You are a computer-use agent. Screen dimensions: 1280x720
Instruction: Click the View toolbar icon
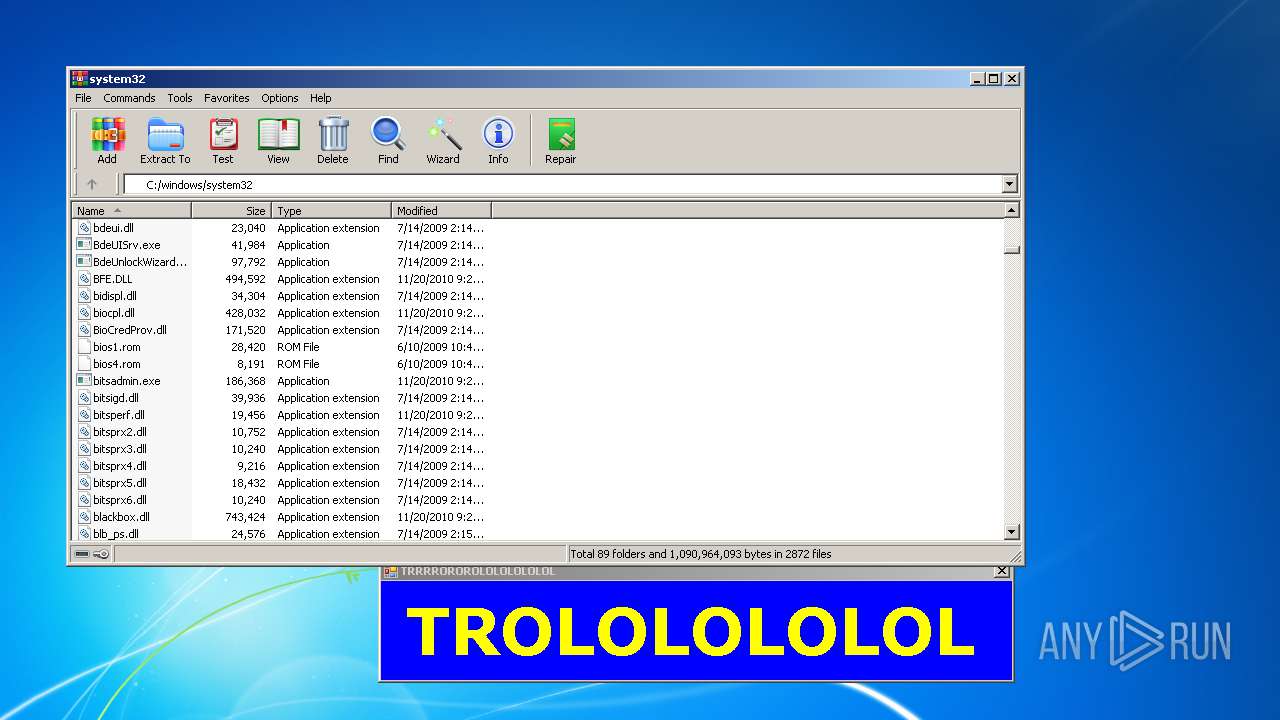pyautogui.click(x=278, y=140)
